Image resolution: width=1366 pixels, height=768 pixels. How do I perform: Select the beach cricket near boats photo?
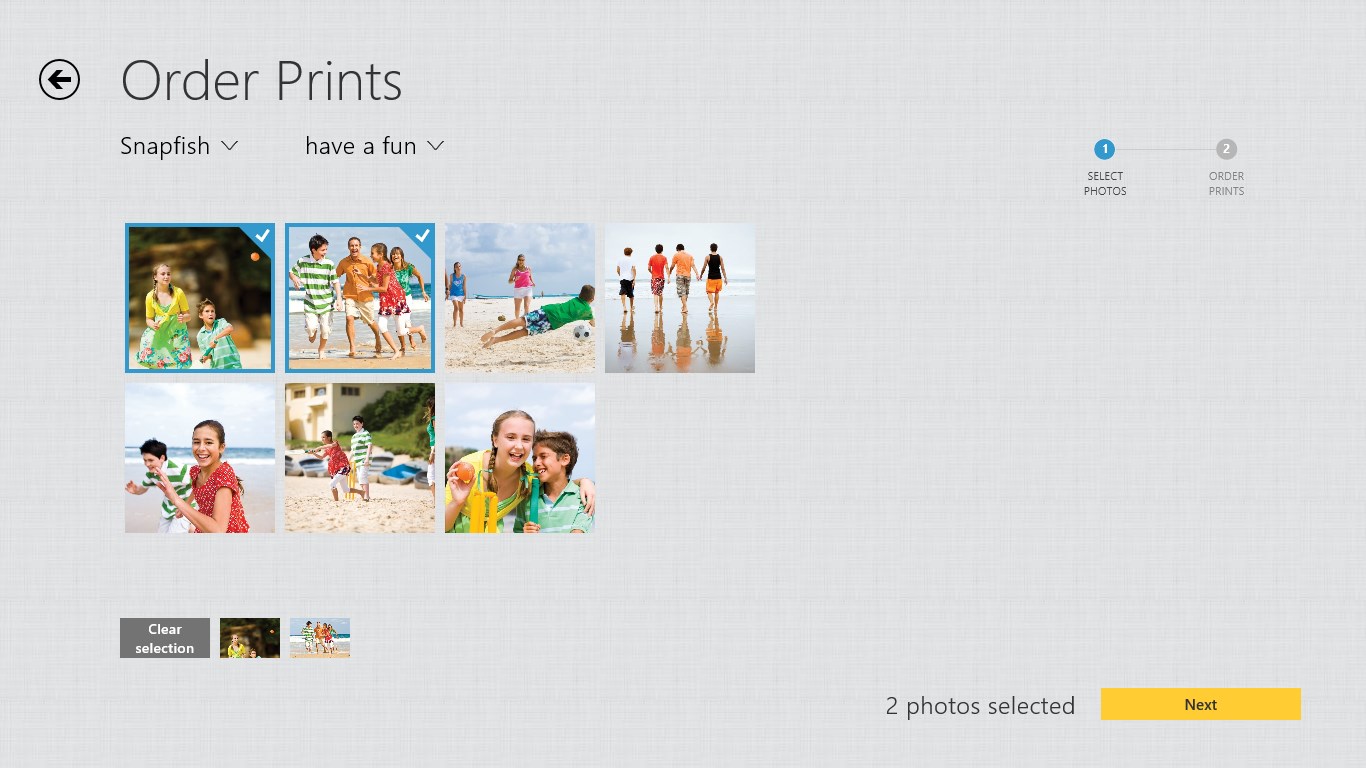(359, 458)
